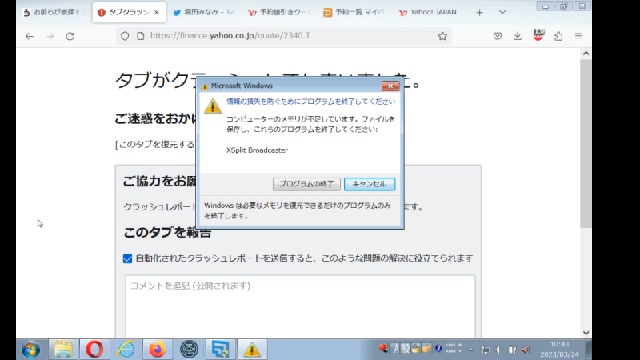
Task: Switch to Firefox on the taskbar
Action: tap(157, 349)
